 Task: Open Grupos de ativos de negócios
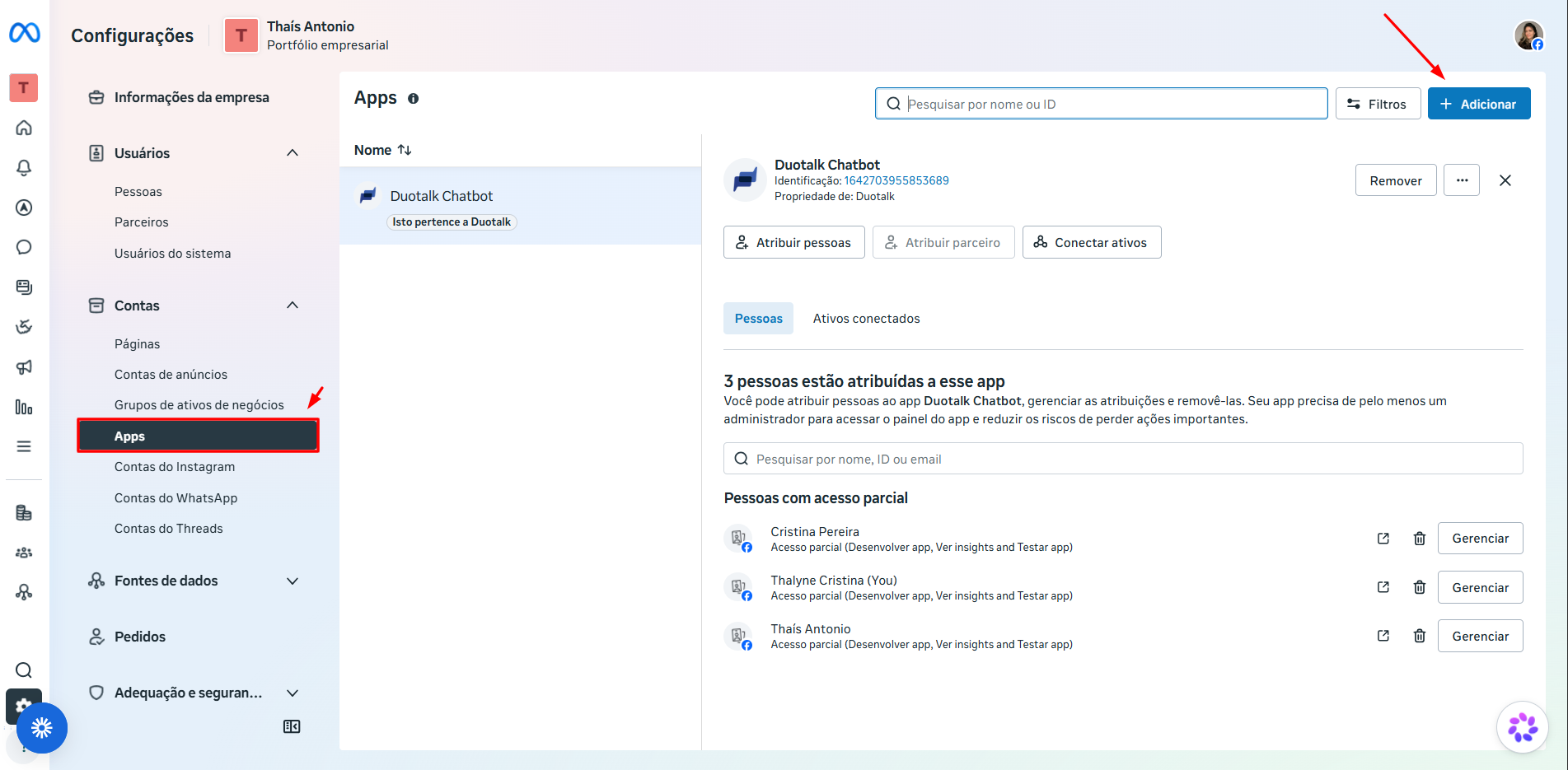point(199,405)
